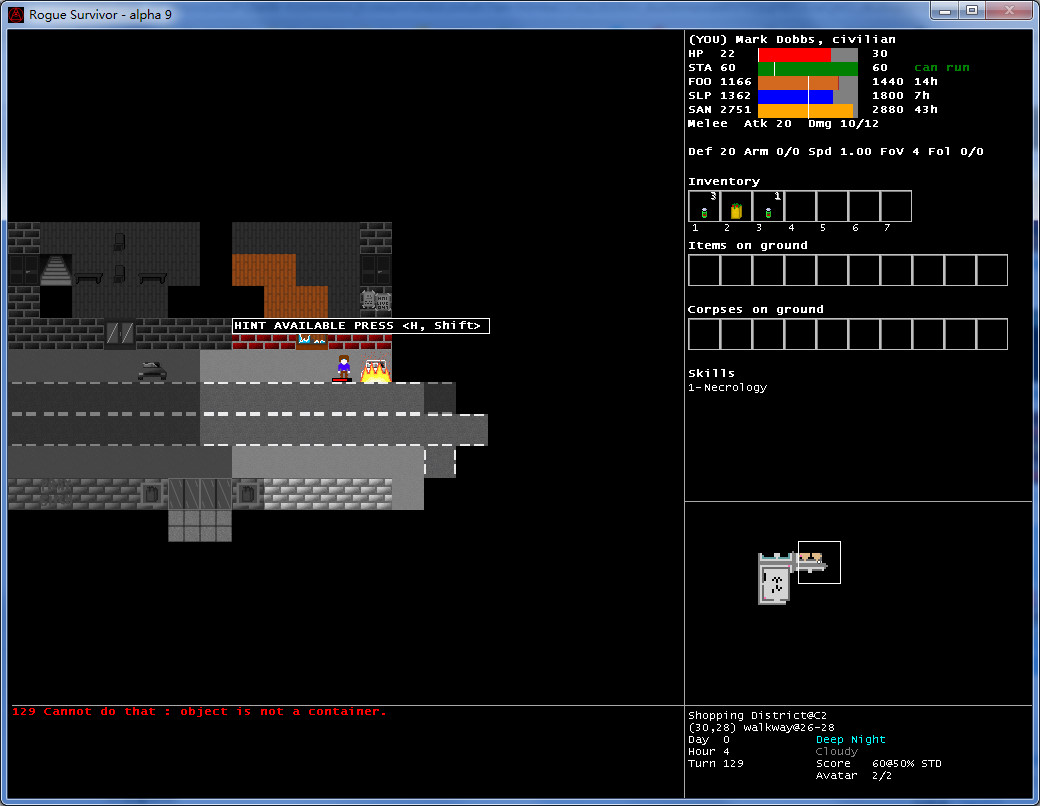Click the 'Hour 4' text
This screenshot has height=806, width=1040.
708,752
